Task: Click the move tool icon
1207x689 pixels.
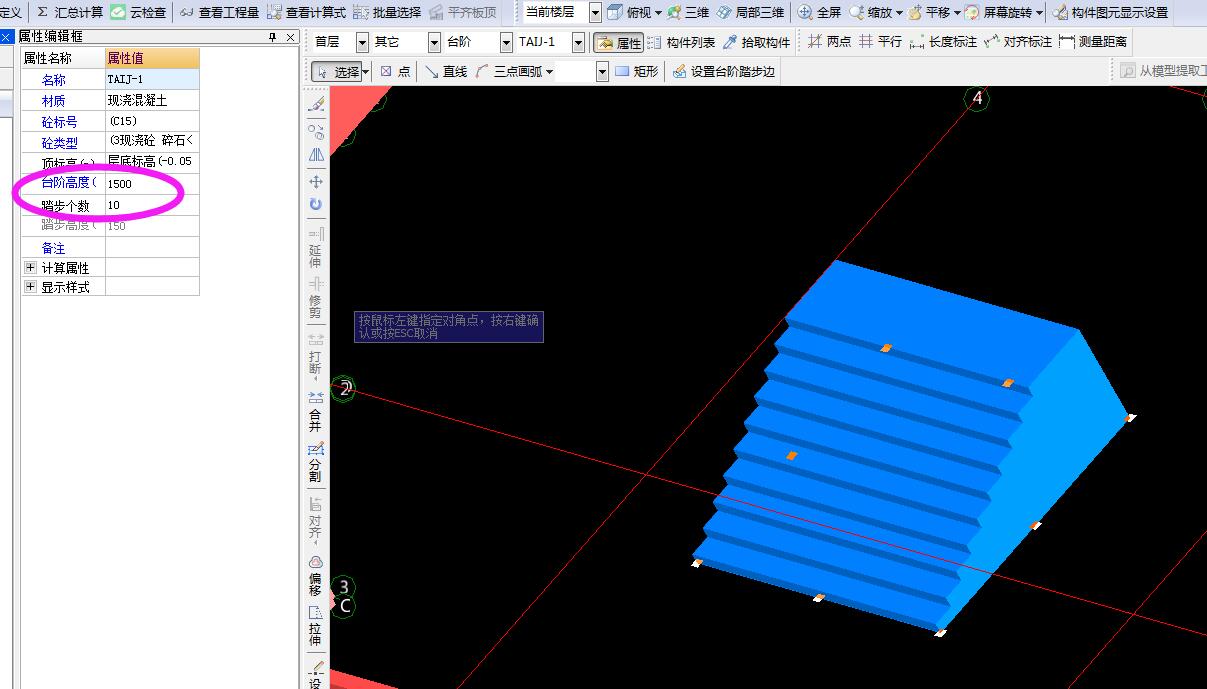Action: pyautogui.click(x=316, y=181)
